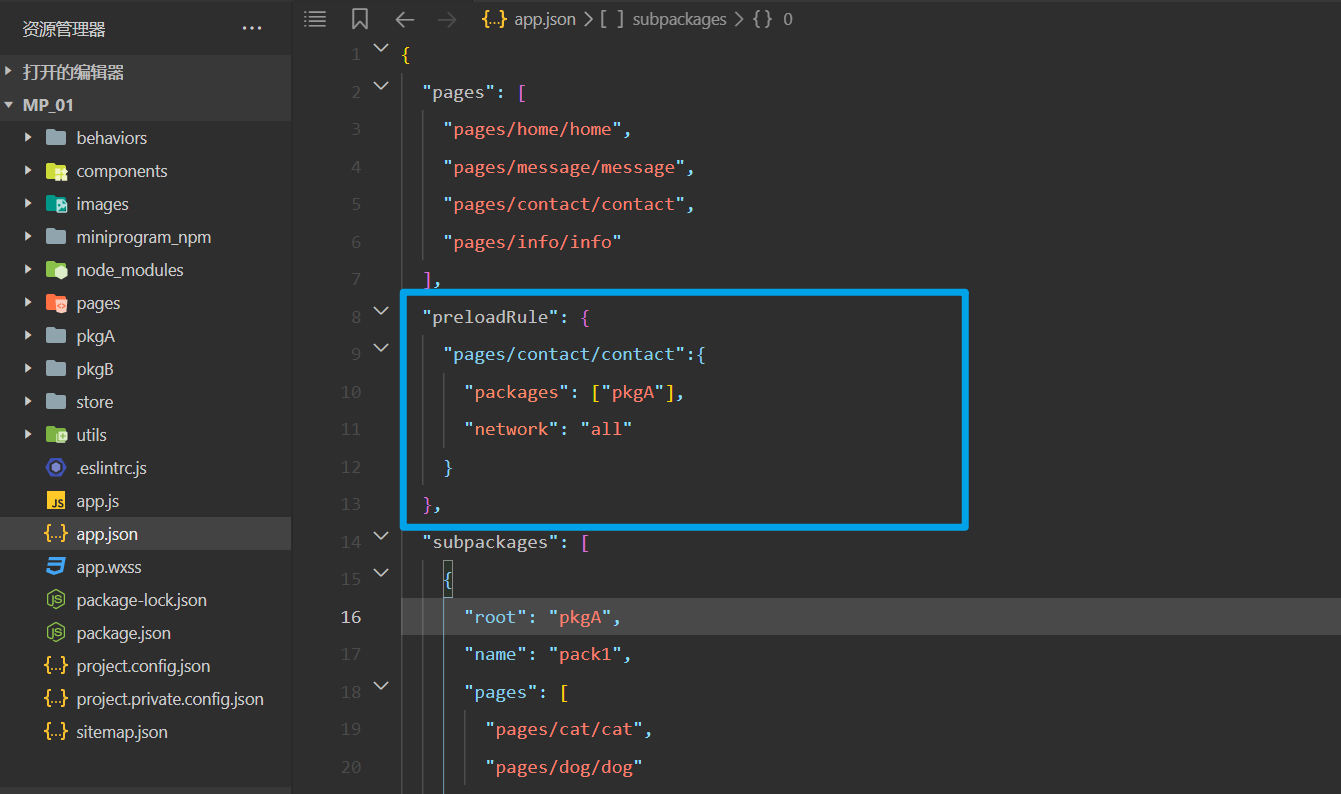This screenshot has width=1341, height=794.
Task: Click the "pages/cat/cat" string
Action: 565,730
